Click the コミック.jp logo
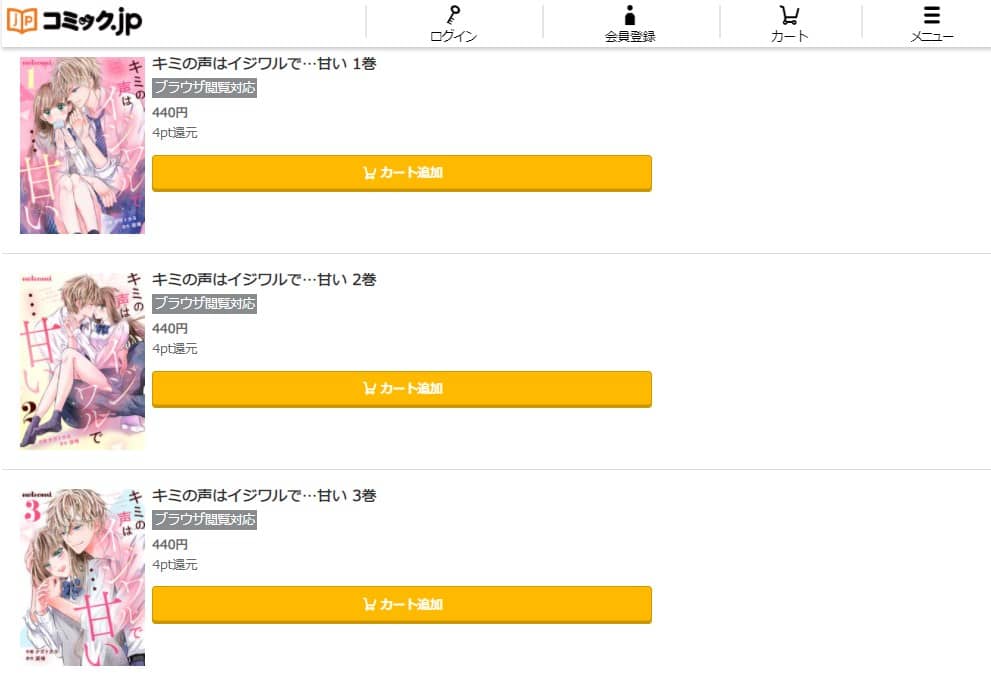Image resolution: width=991 pixels, height=679 pixels. tap(74, 21)
